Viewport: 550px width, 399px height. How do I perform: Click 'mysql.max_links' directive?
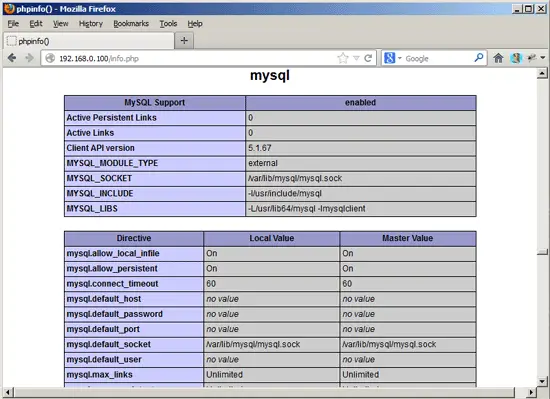(x=100, y=374)
